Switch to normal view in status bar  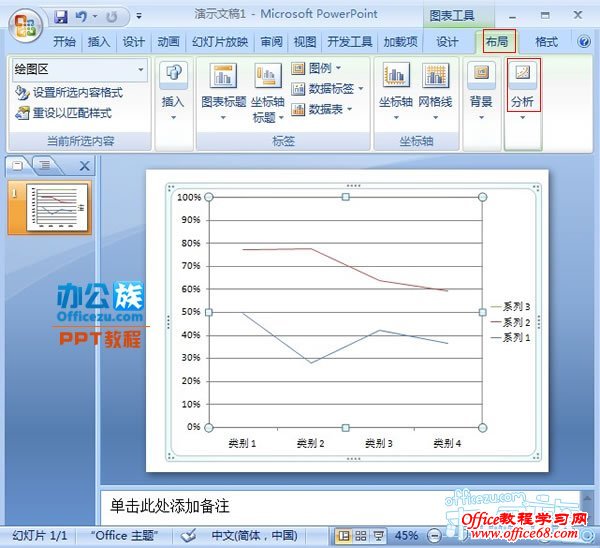click(x=345, y=536)
